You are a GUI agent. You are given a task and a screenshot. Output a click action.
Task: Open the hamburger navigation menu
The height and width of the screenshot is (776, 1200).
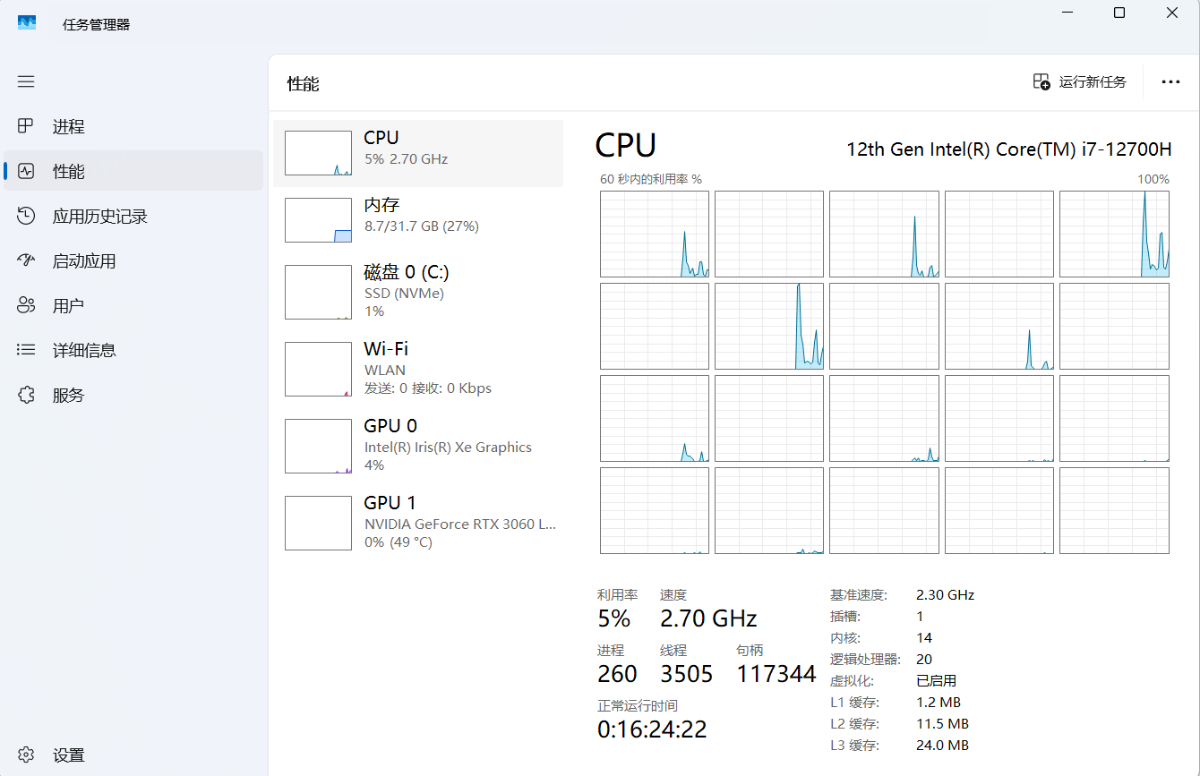(x=26, y=82)
